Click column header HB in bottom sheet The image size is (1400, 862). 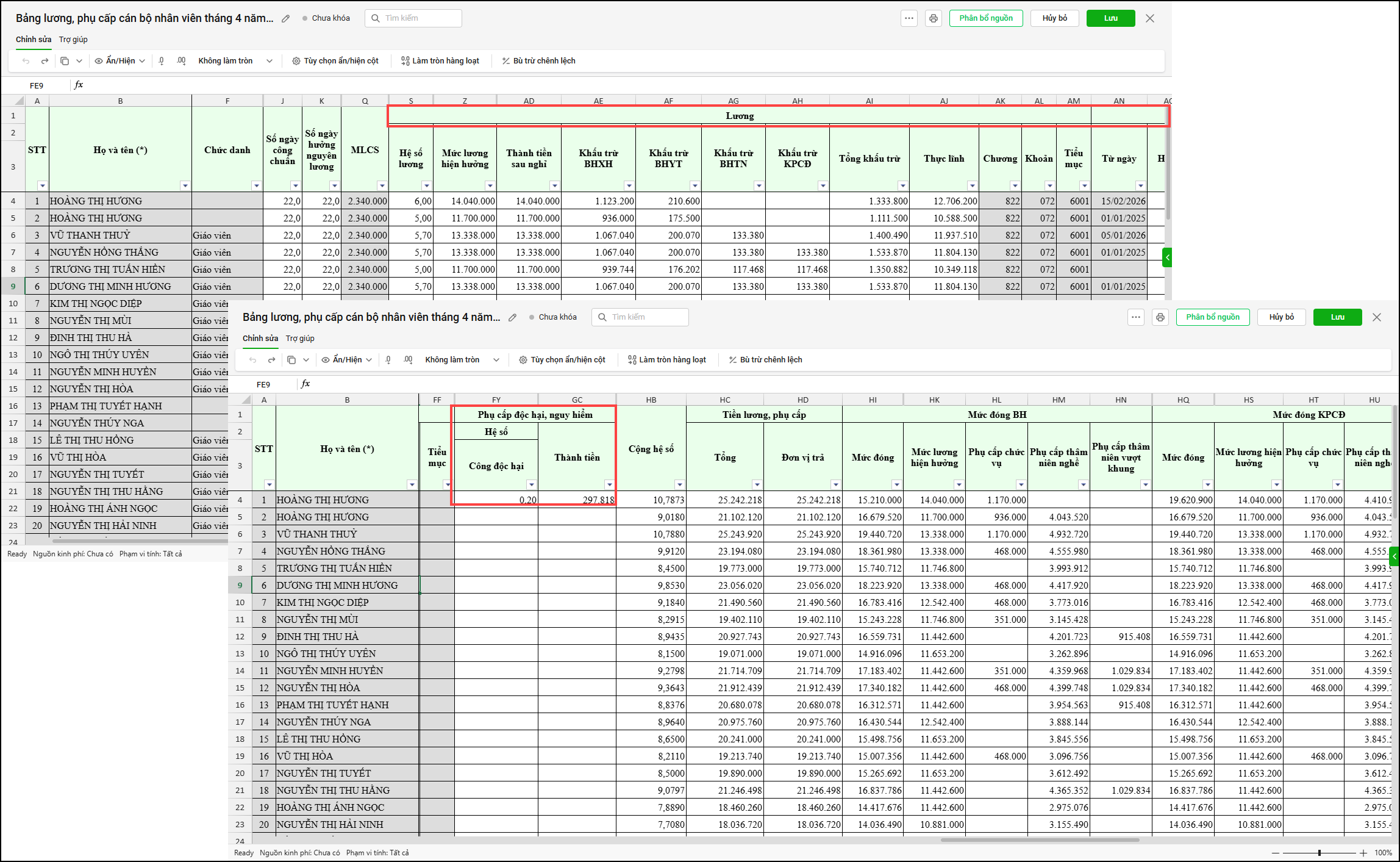pos(651,400)
